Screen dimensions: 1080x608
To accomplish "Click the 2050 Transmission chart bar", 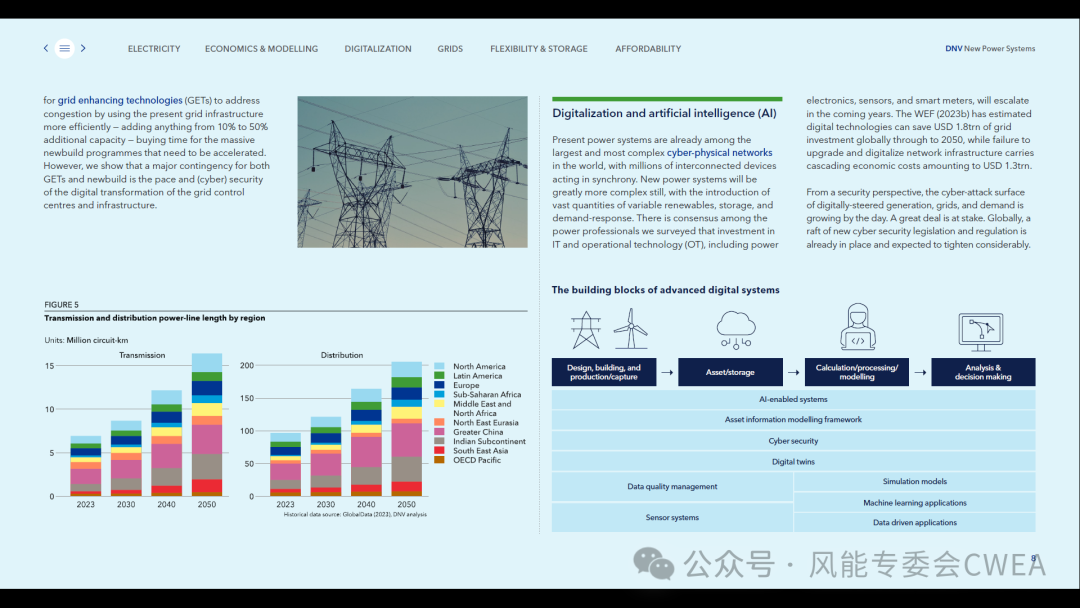I will (207, 425).
